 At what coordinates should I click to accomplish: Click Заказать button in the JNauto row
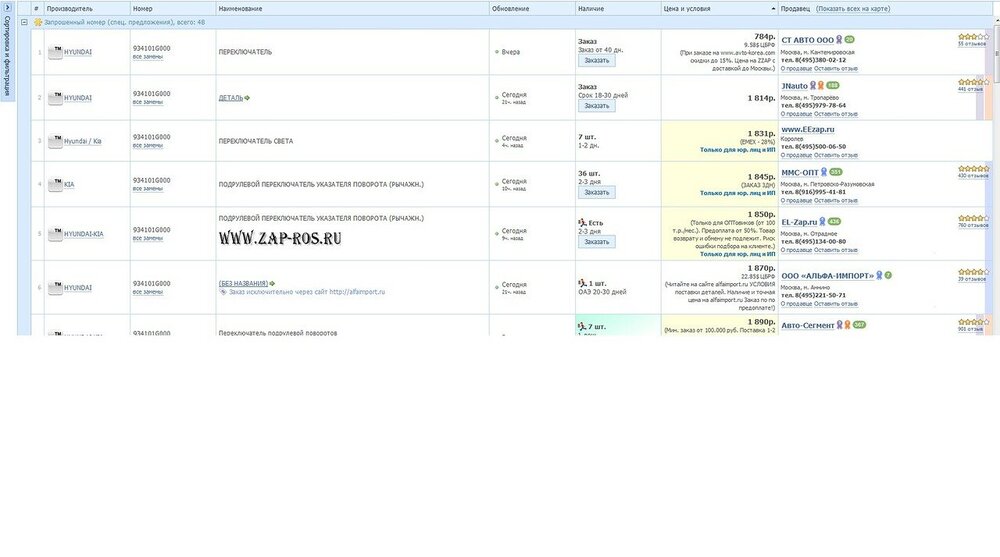pyautogui.click(x=597, y=106)
